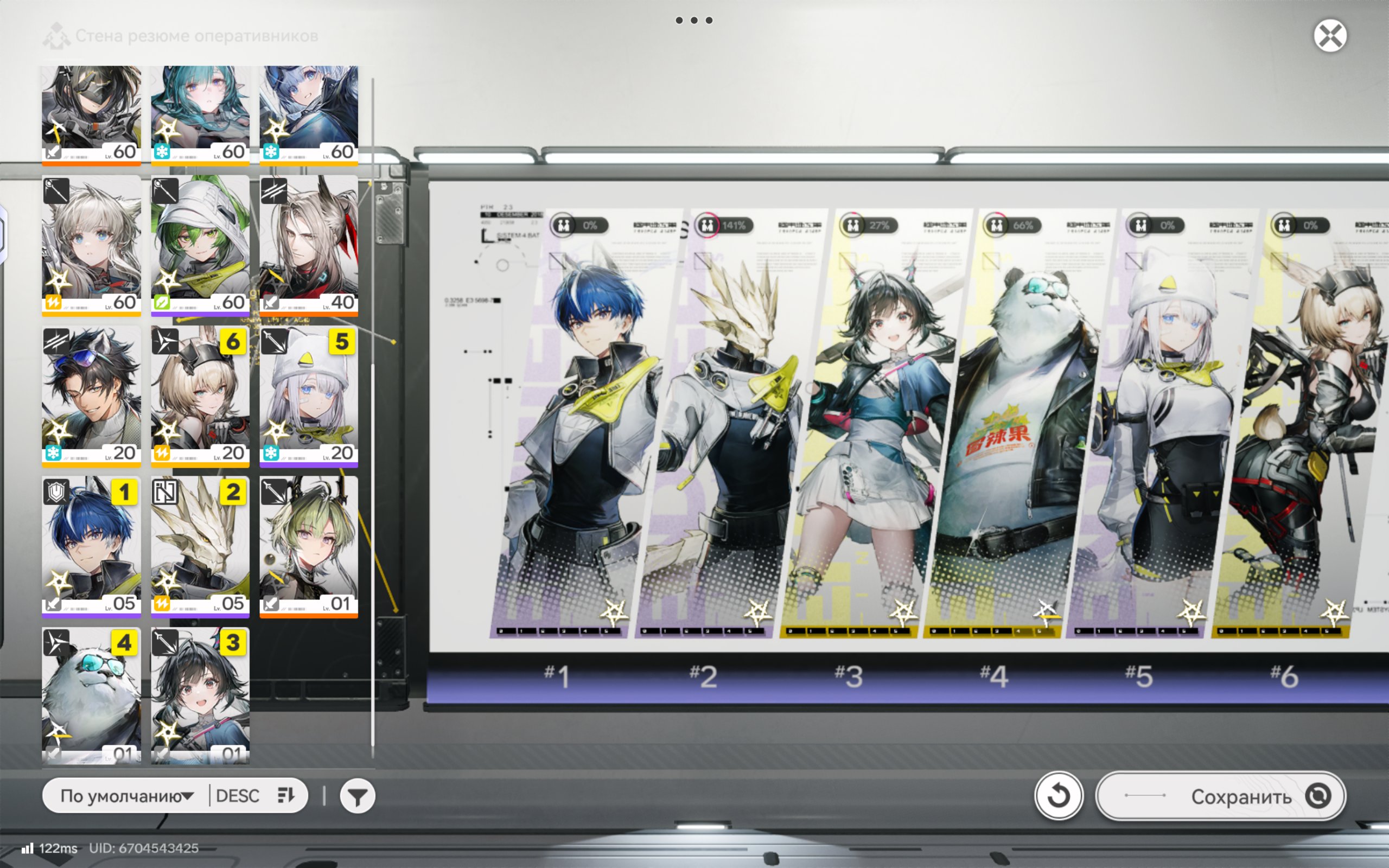Select the sunglasses-wearing operator card, level 20
1389x868 pixels.
coord(91,396)
